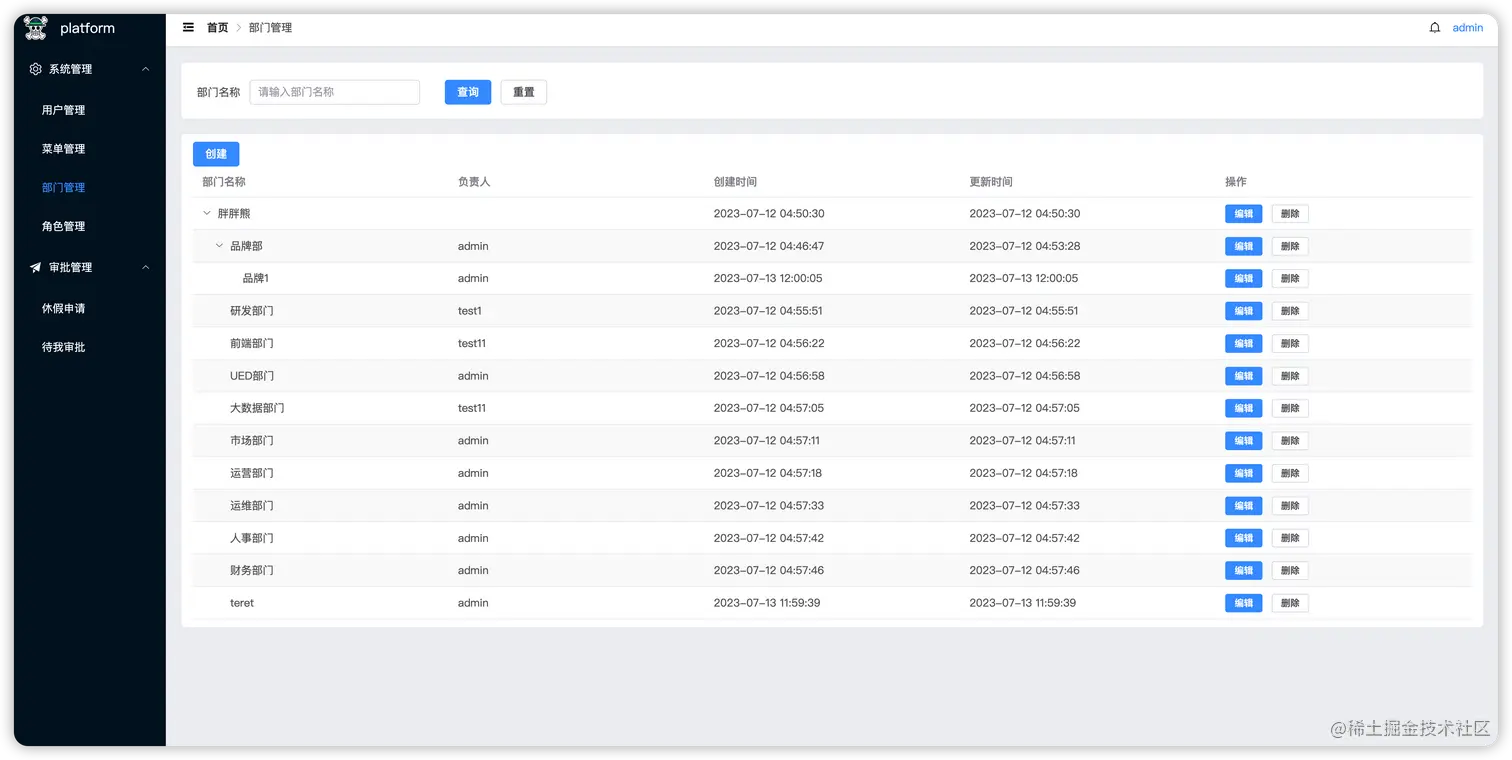Delete the 大数据部门 row
This screenshot has height=760, width=1512.
click(x=1290, y=408)
